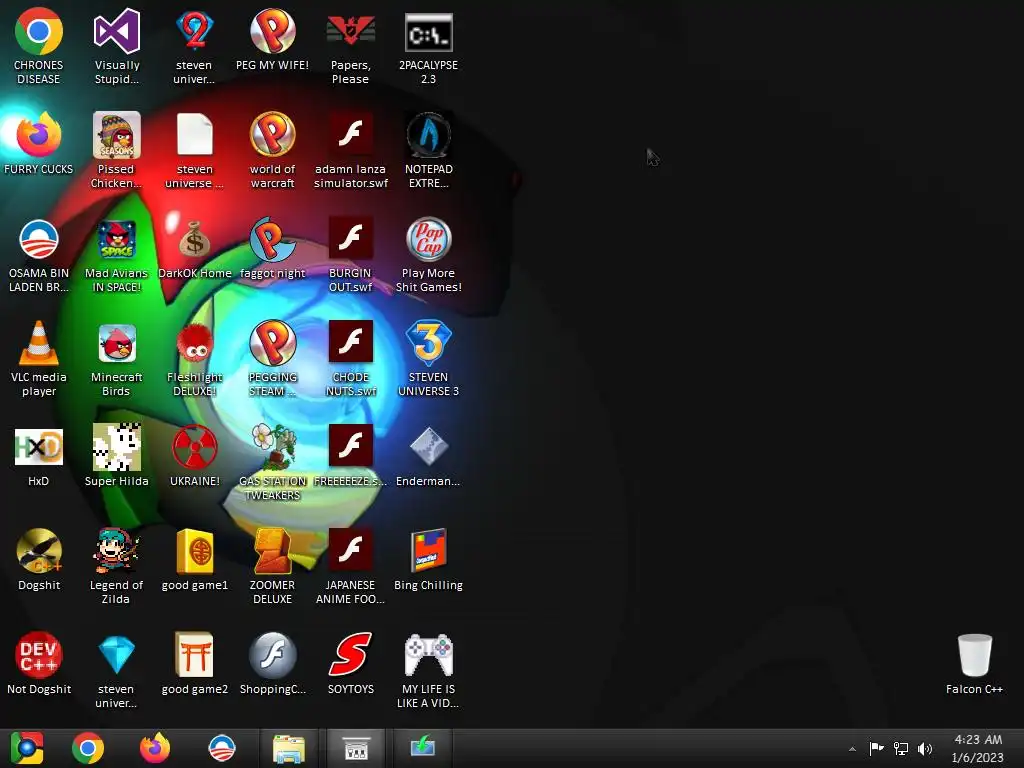Viewport: 1024px width, 768px height.
Task: Click the Start button on the taskbar
Action: point(27,748)
